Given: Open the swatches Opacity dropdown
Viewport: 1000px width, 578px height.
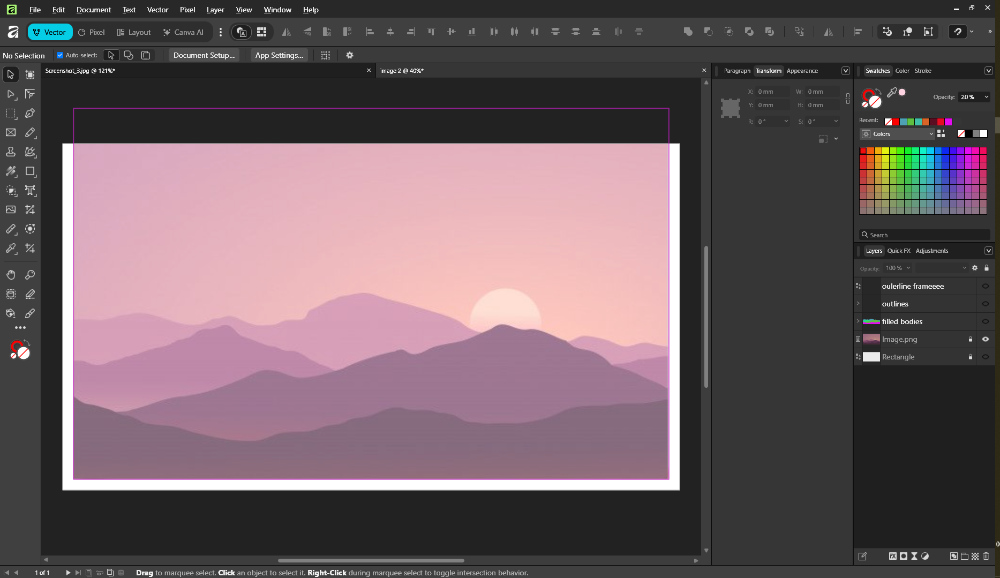Looking at the screenshot, I should 987,97.
